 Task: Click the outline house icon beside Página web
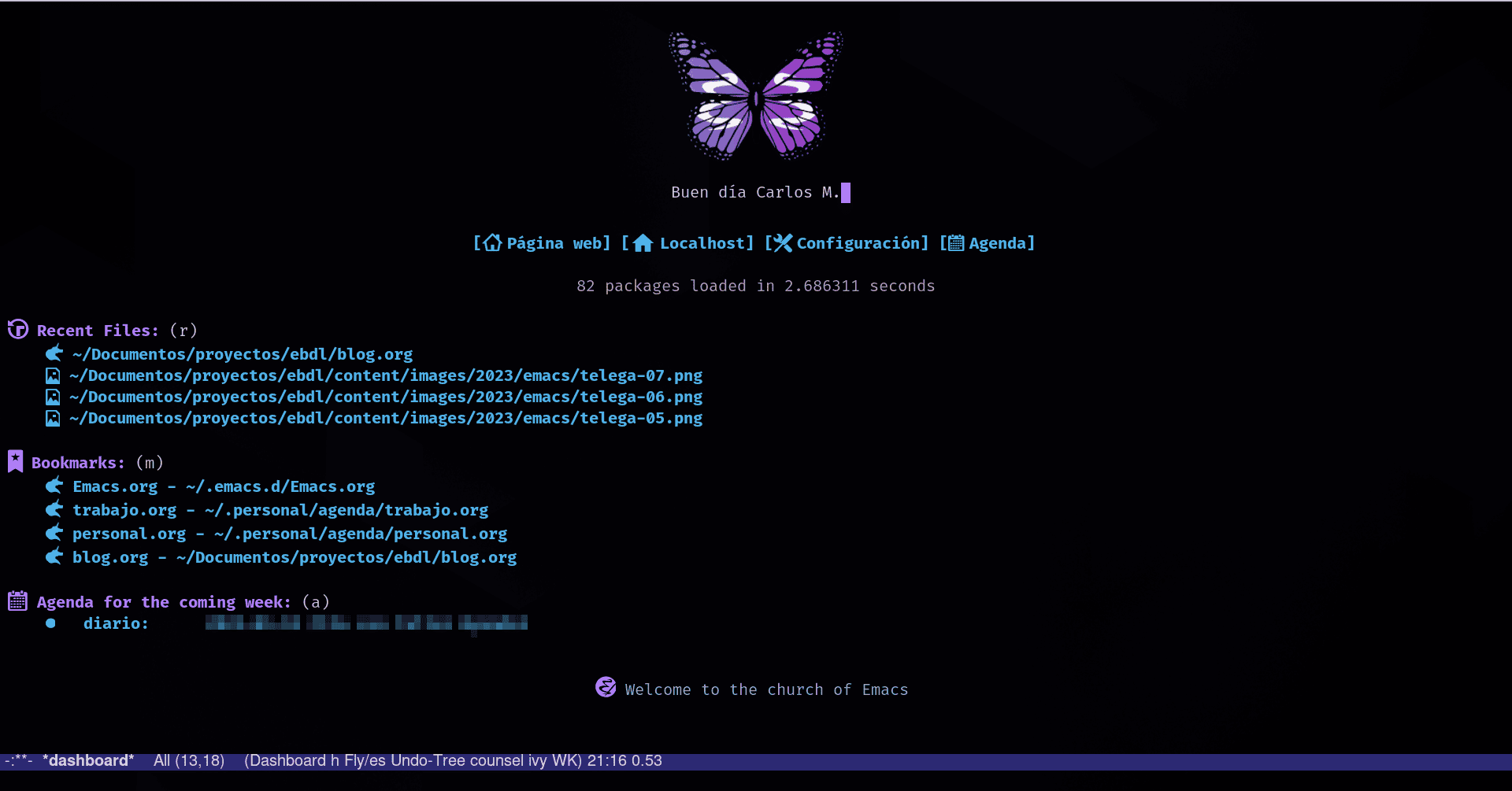coord(492,242)
